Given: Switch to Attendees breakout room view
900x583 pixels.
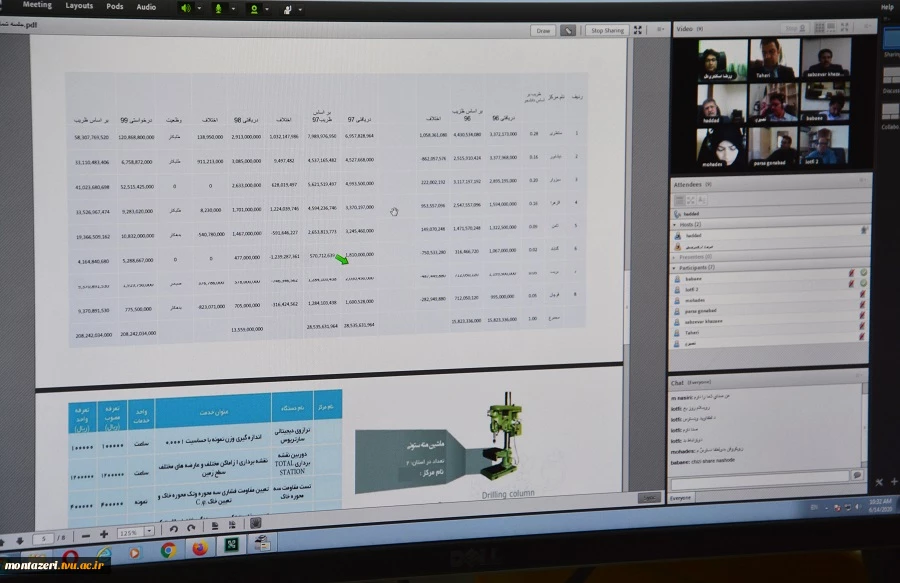Looking at the screenshot, I should (x=690, y=200).
